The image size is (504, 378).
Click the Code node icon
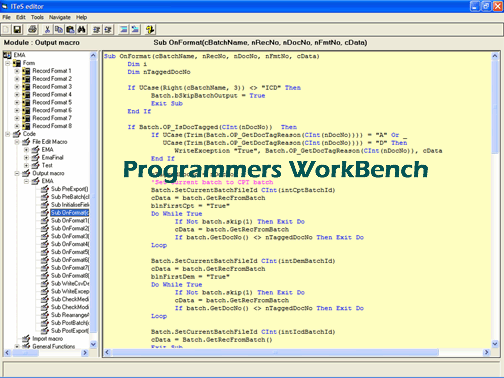click(x=17, y=134)
